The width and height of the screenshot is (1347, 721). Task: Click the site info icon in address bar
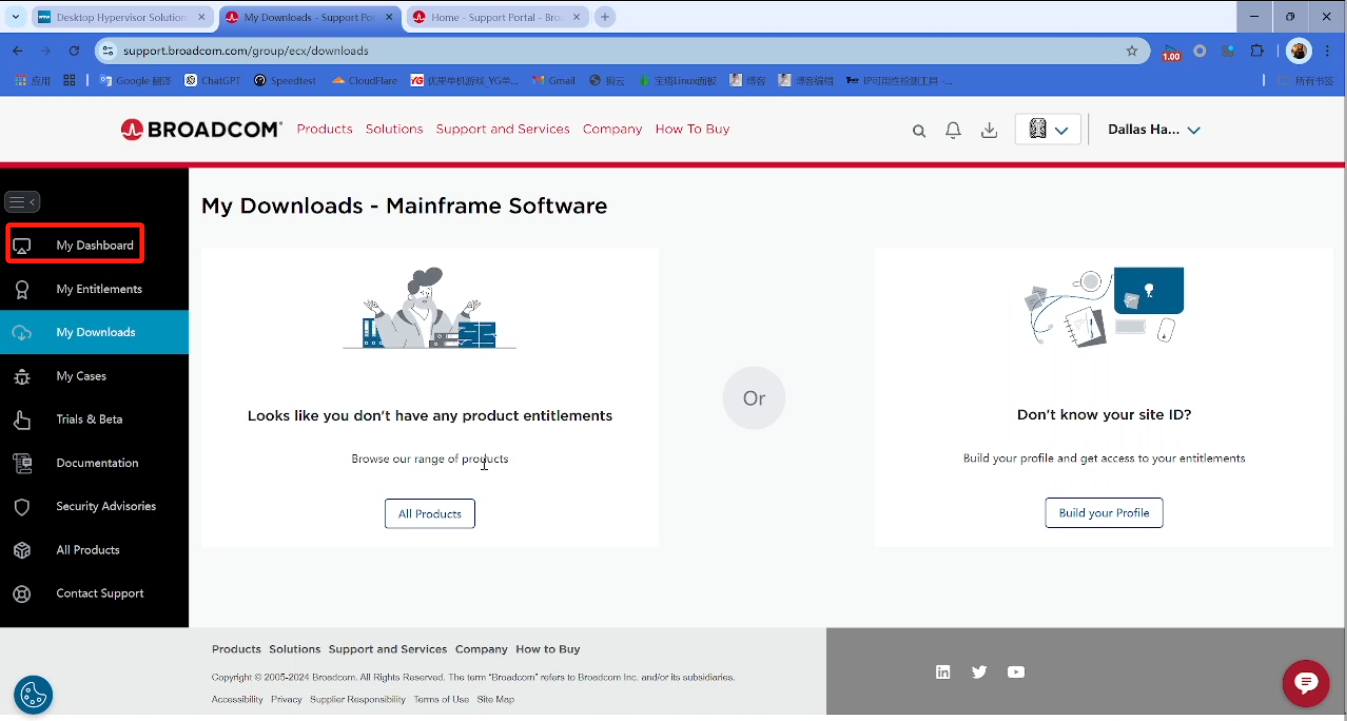108,50
